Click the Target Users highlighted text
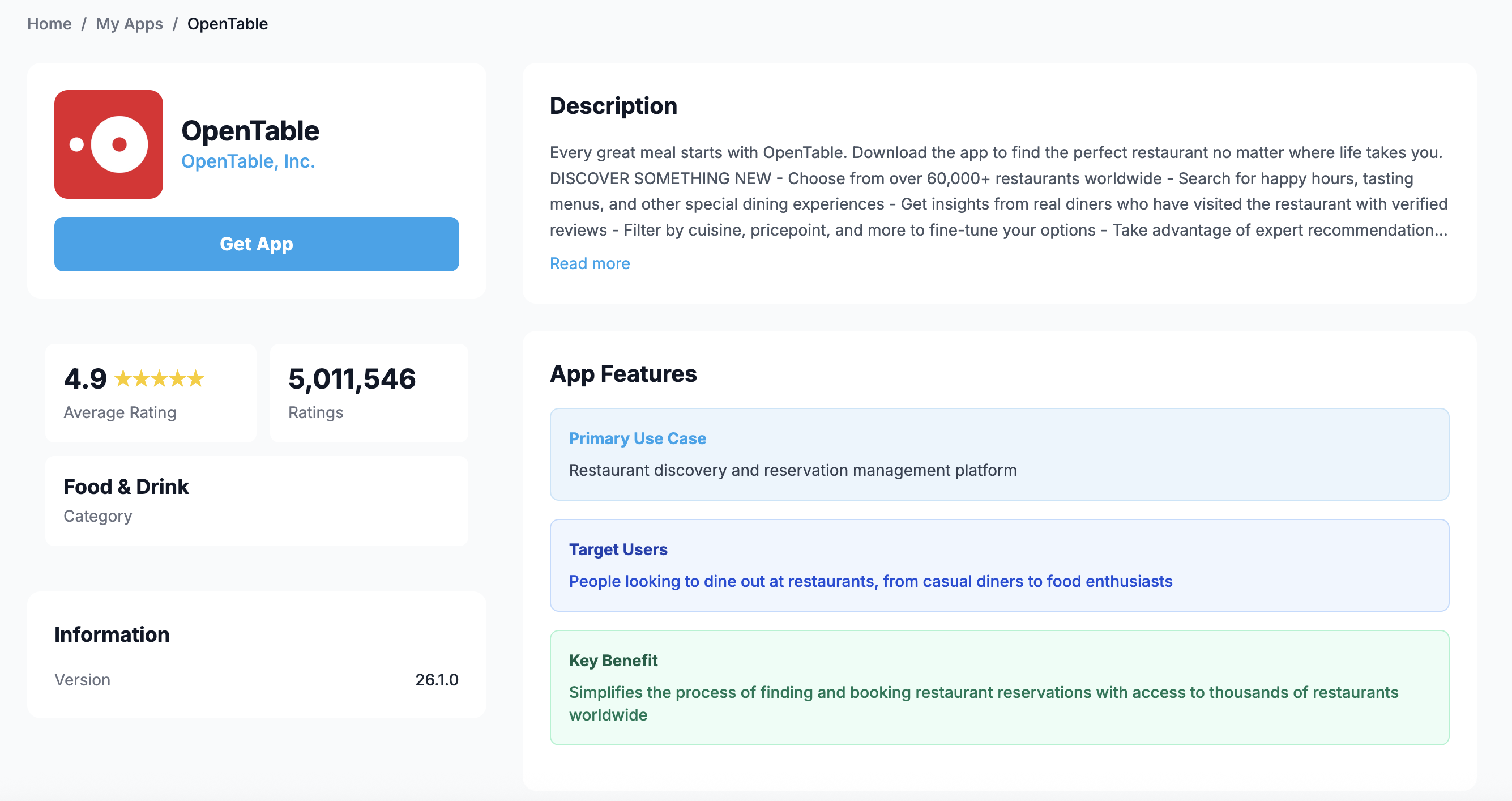The height and width of the screenshot is (801, 1512). (x=811, y=581)
